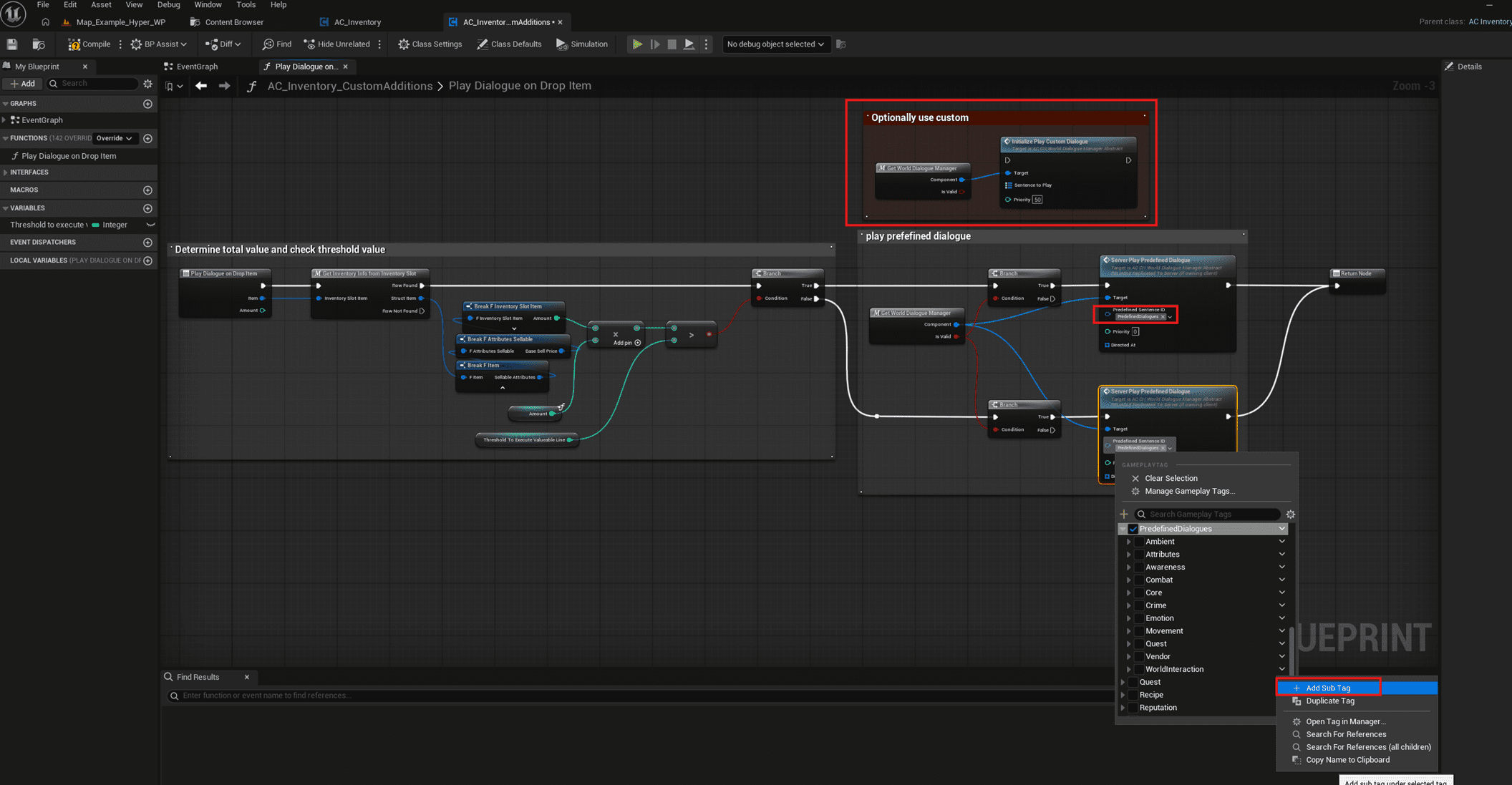Check the Combat tag checkbox
This screenshot has width=1512, height=785.
[1139, 580]
